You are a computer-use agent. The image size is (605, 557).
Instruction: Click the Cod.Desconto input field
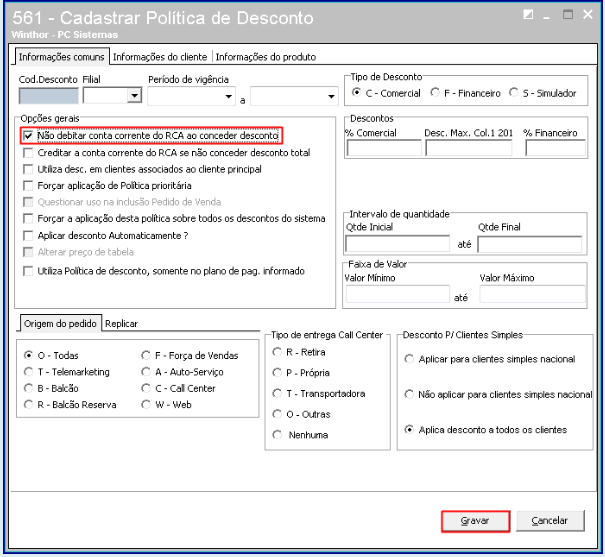49,95
